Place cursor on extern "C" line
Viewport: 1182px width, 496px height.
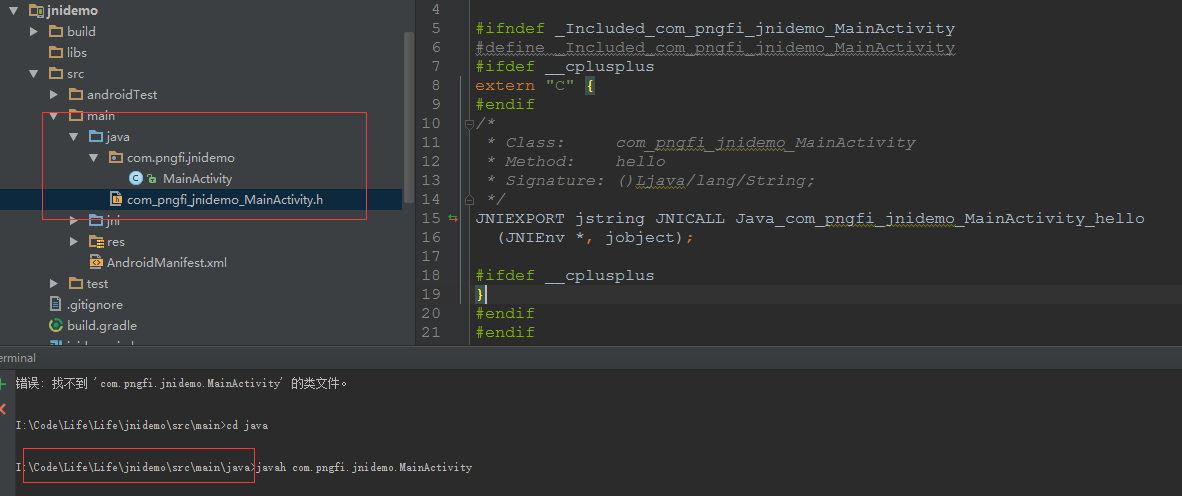tap(535, 86)
